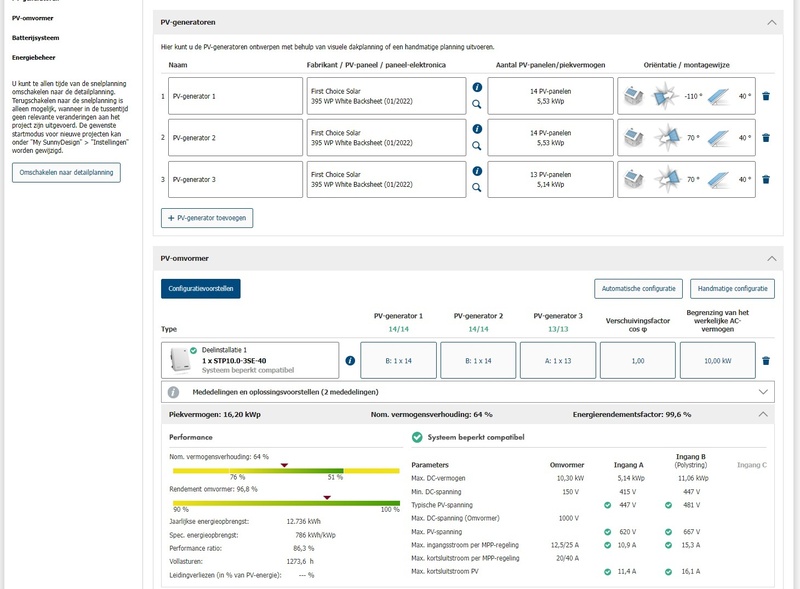Open Batterijsysteem in the sidebar
This screenshot has width=800, height=589.
tap(35, 37)
